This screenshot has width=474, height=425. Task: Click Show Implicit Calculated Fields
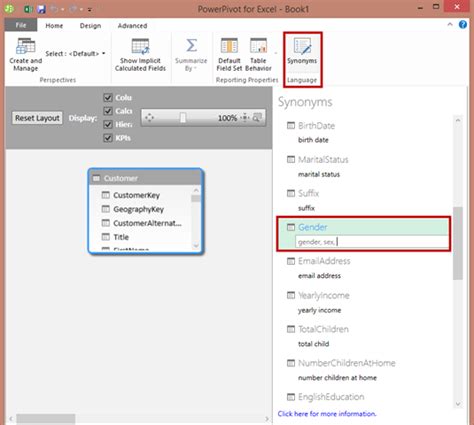[x=140, y=55]
